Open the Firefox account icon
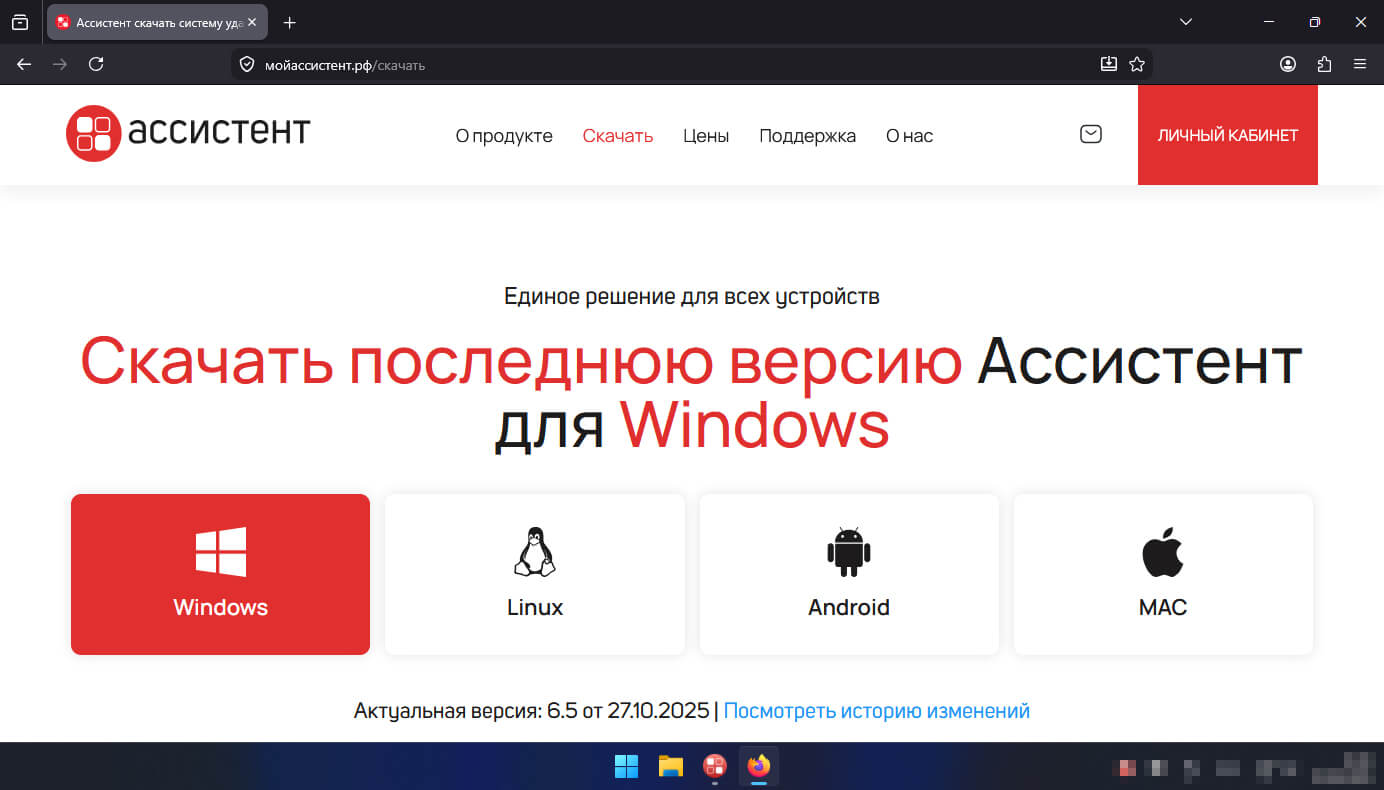The width and height of the screenshot is (1384, 790). tap(1288, 64)
